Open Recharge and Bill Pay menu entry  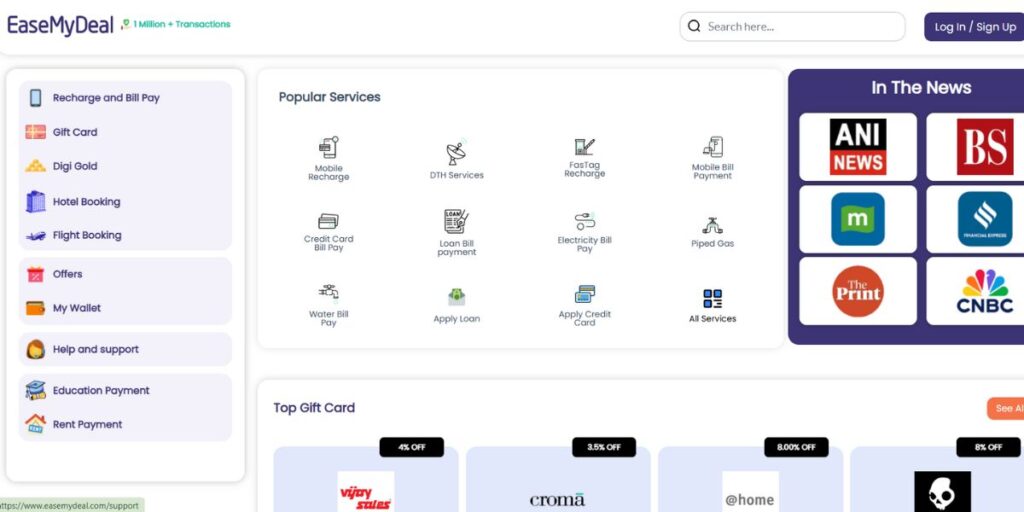[x=106, y=98]
